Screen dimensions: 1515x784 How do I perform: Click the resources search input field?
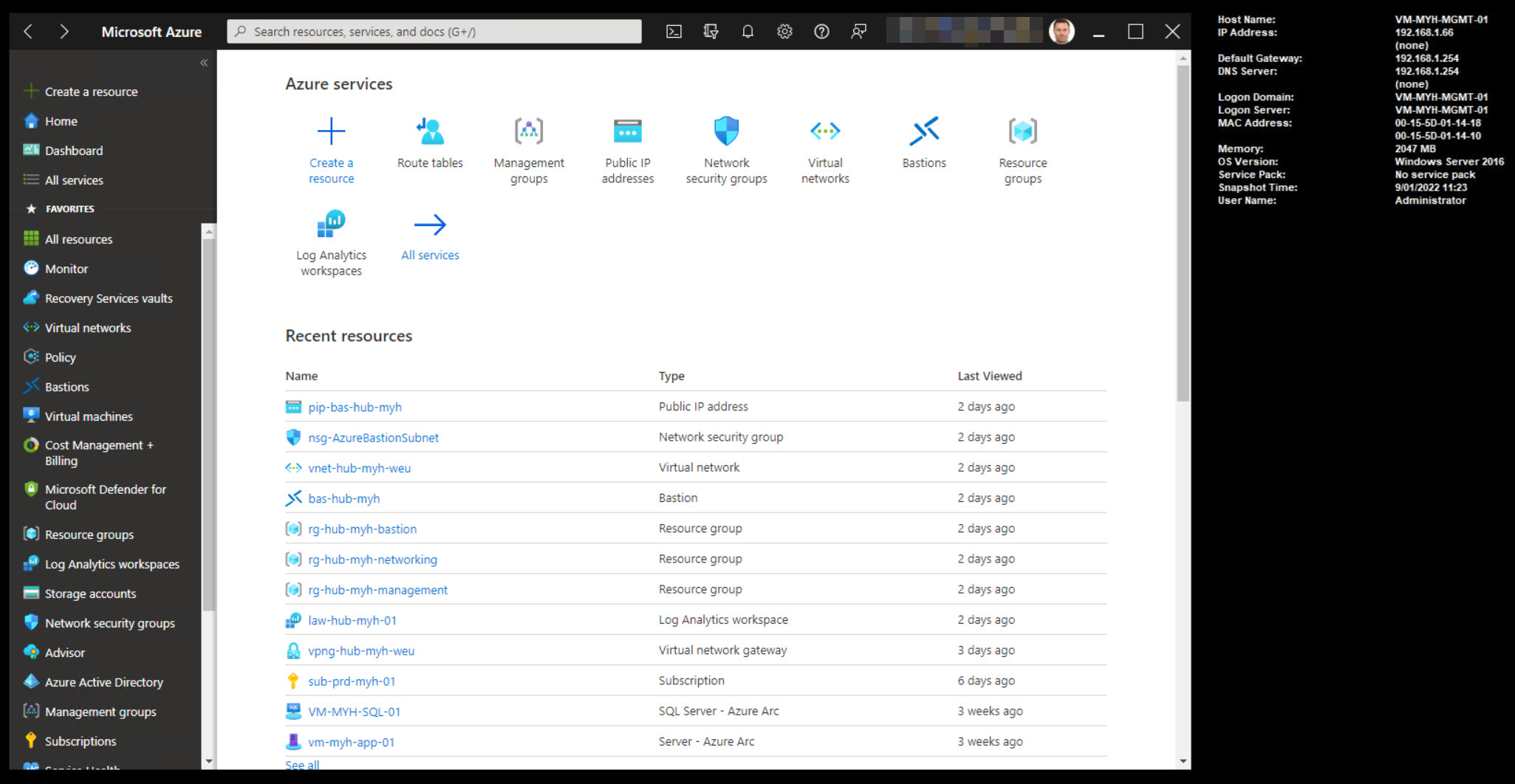coord(434,31)
